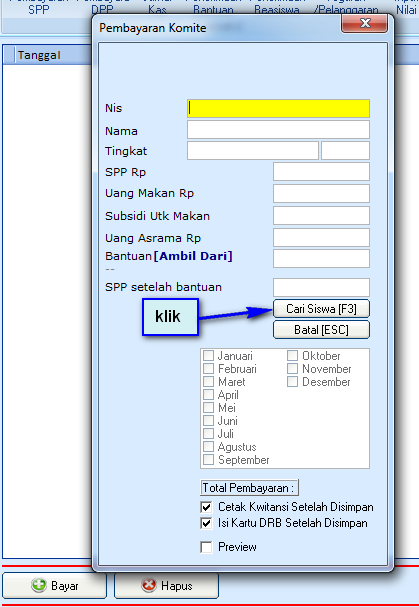Click the red X Hapus icon
This screenshot has width=419, height=607.
point(149,585)
